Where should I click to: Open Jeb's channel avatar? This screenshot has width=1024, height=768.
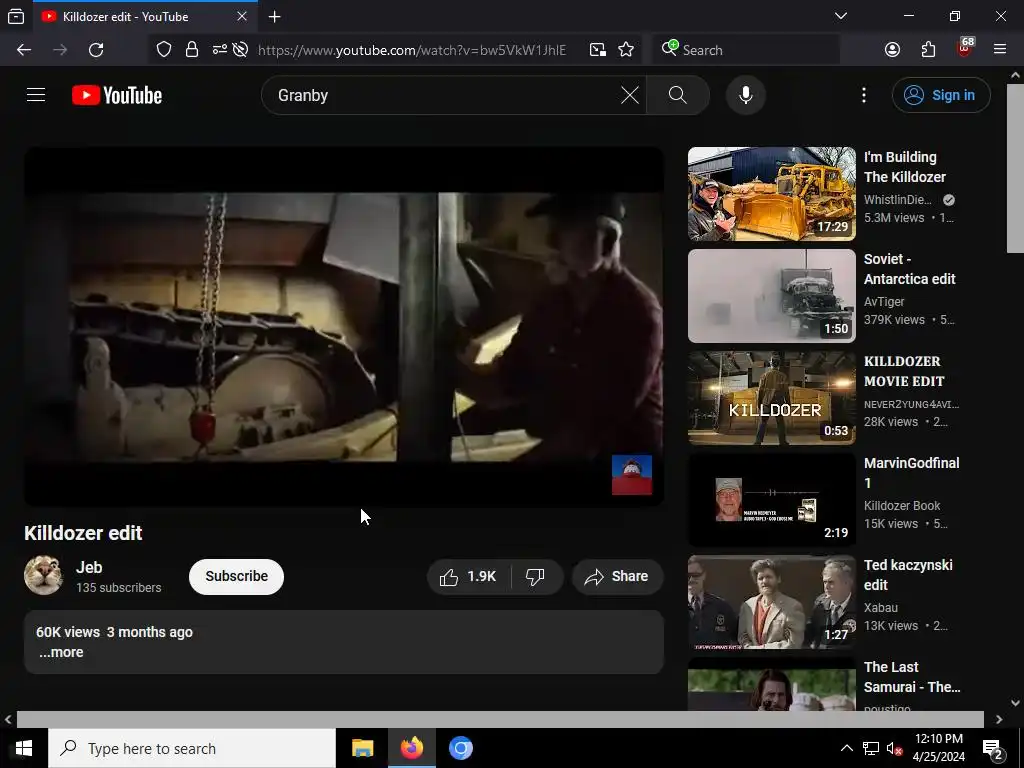43,575
